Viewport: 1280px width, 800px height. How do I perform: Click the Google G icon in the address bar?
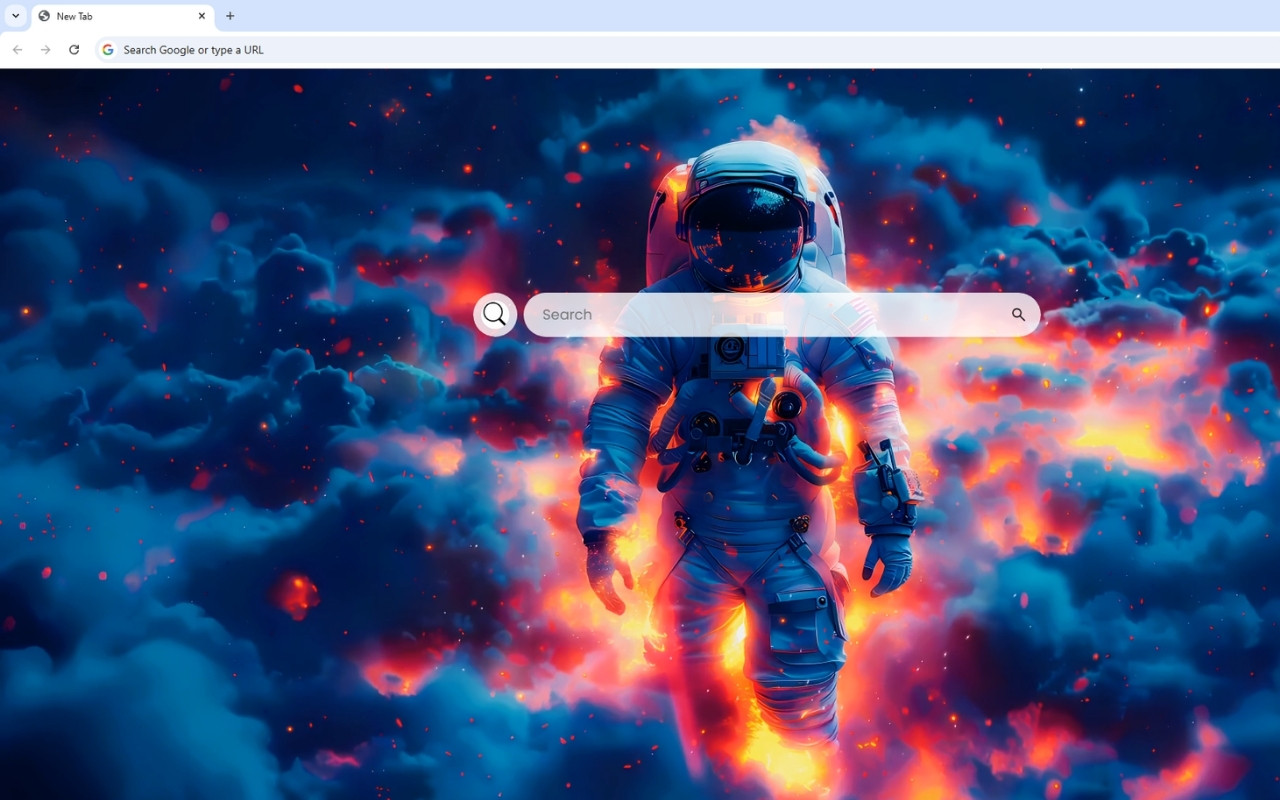pos(107,49)
